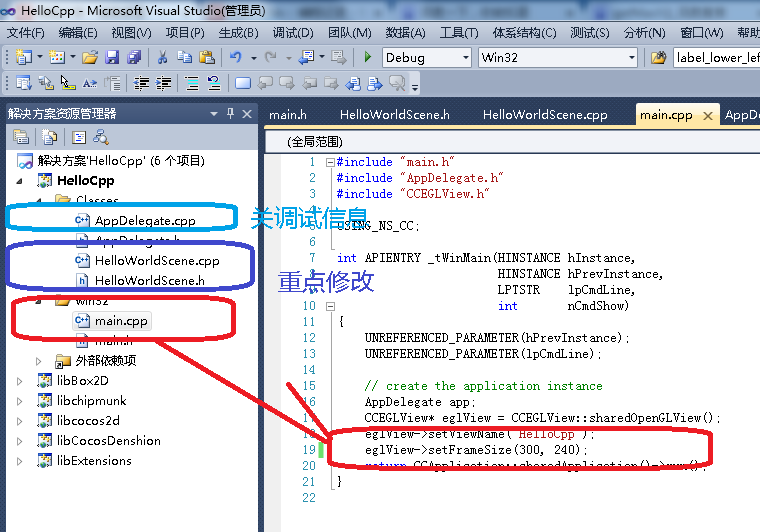Screen dimensions: 760x532
Task: Undo the last edit
Action: [x=236, y=57]
